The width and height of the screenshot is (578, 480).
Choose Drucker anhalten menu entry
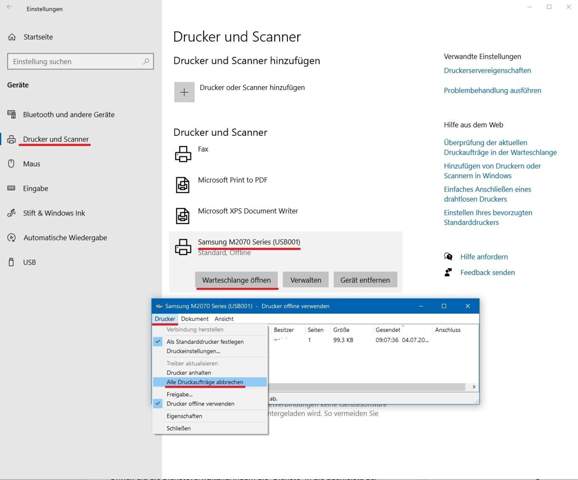(x=210, y=373)
